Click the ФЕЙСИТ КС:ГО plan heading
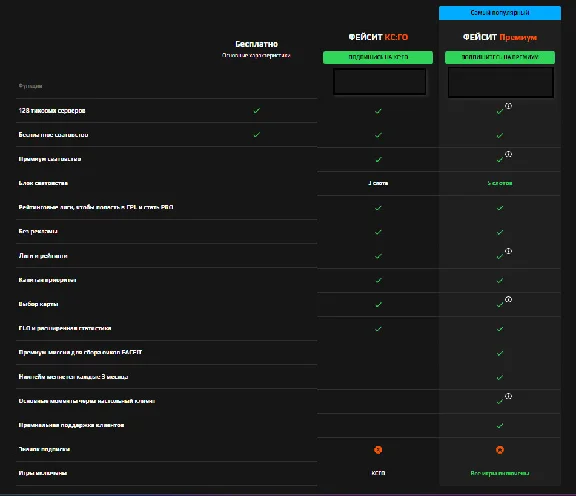The image size is (576, 496). [x=378, y=37]
